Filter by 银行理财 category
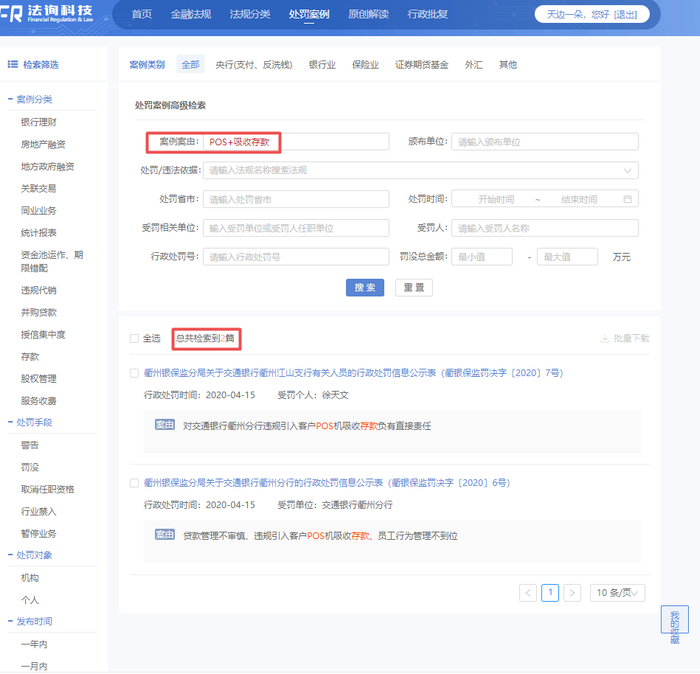700x674 pixels. [x=39, y=122]
